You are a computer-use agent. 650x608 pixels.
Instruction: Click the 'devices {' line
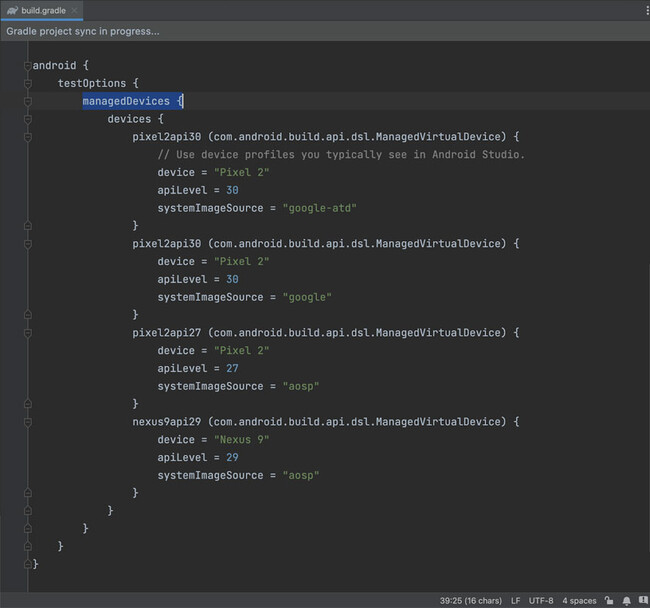(135, 119)
